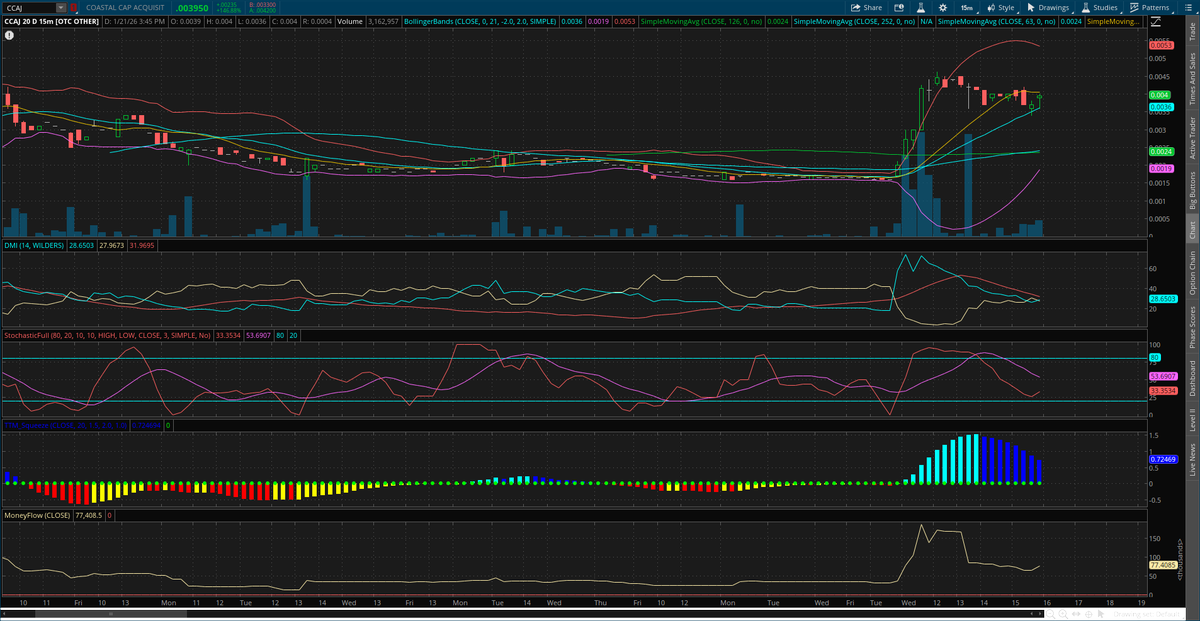Click the 0.72469 TTM Squeeze axis bubble
This screenshot has height=621, width=1200.
(x=1162, y=458)
